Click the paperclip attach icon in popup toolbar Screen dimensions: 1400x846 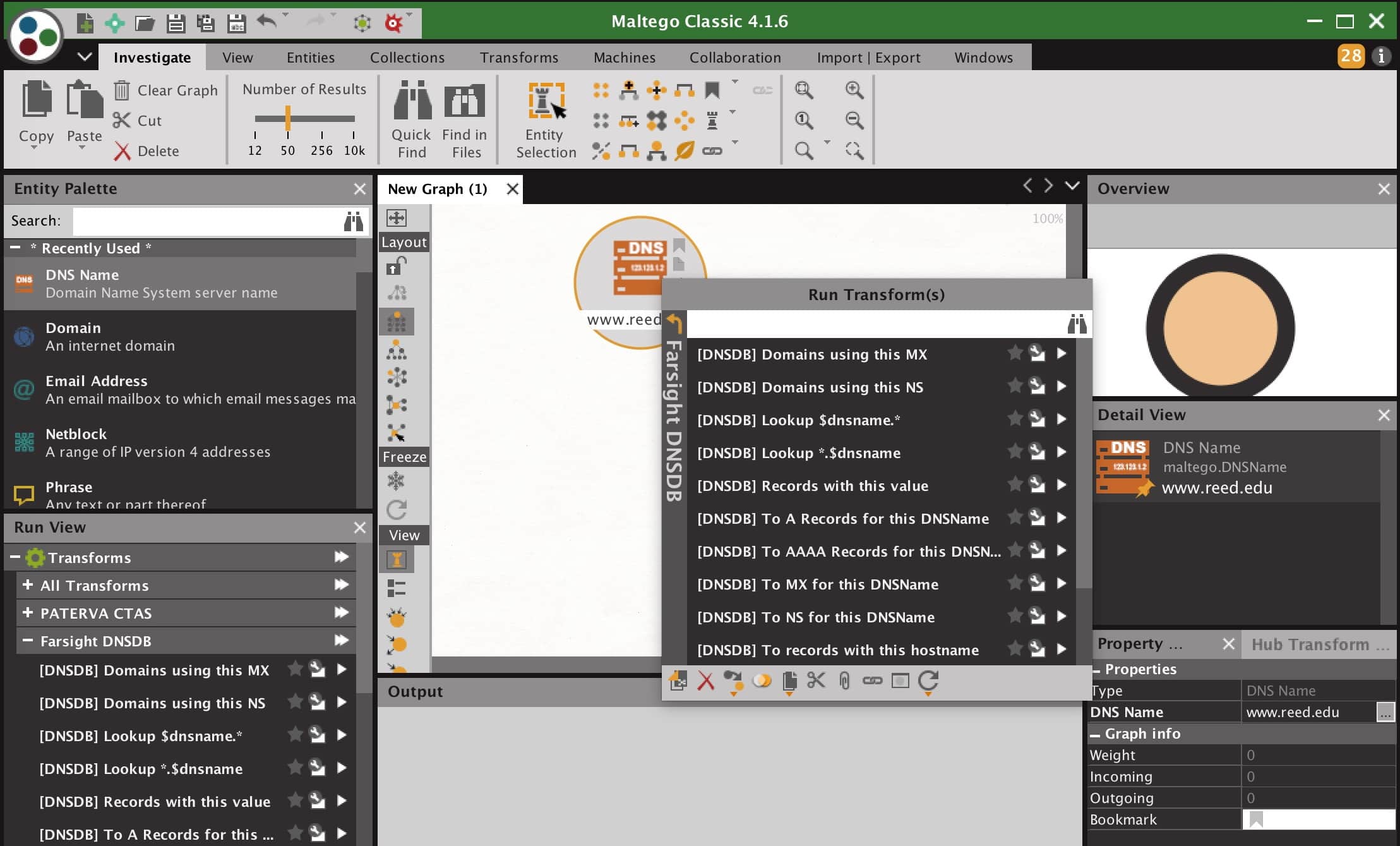coord(844,680)
